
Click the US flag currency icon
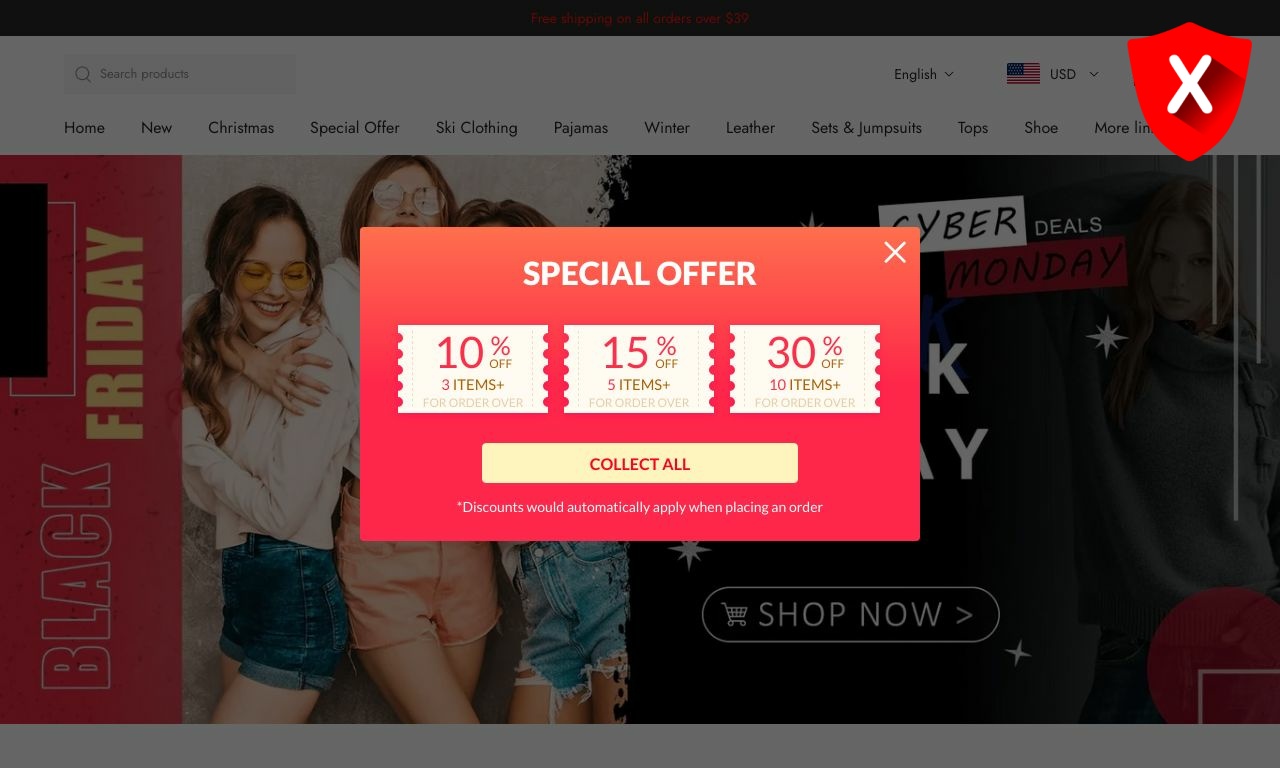point(1023,74)
